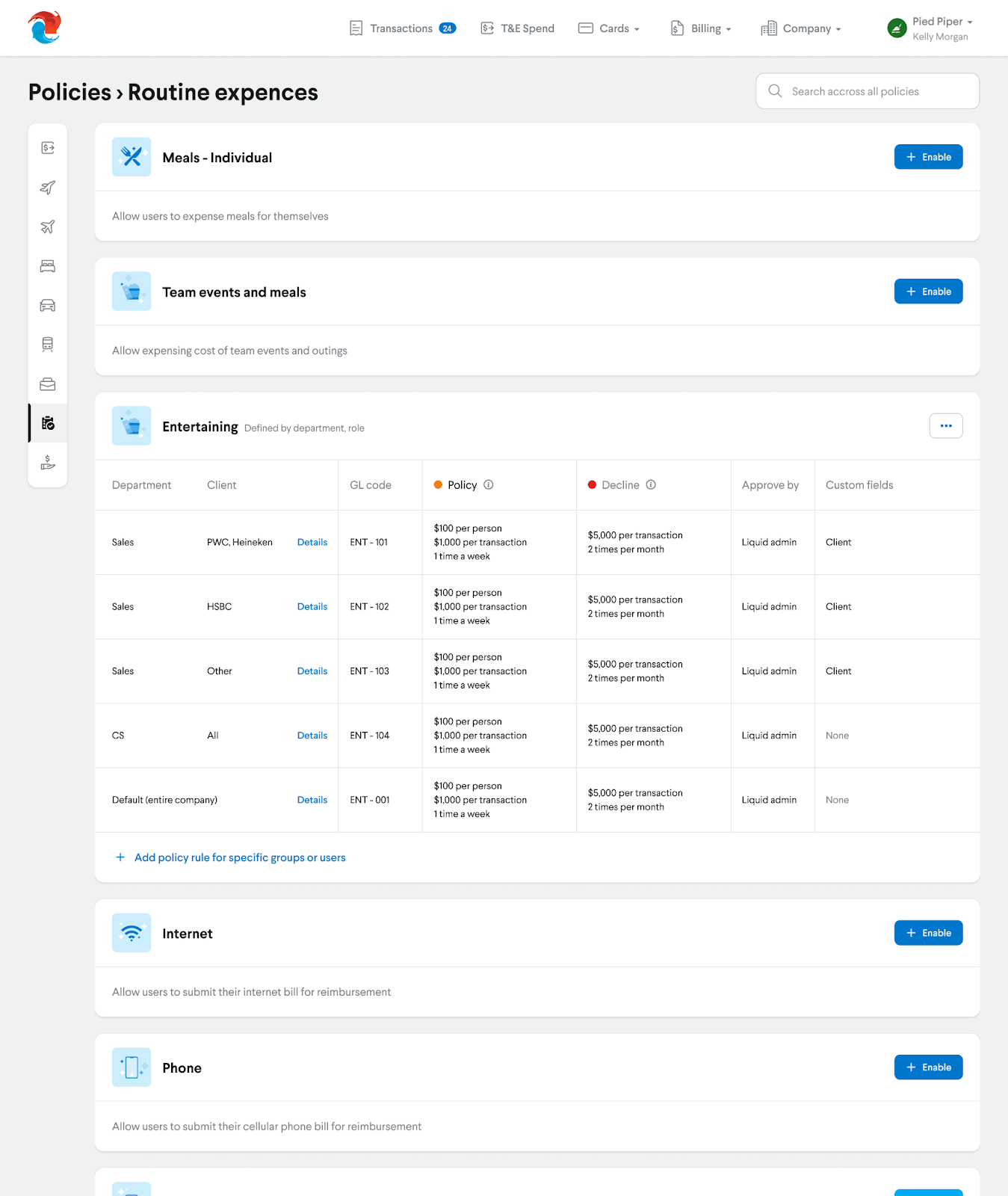The image size is (1008, 1196).
Task: Click the search across all policies field
Action: [868, 91]
